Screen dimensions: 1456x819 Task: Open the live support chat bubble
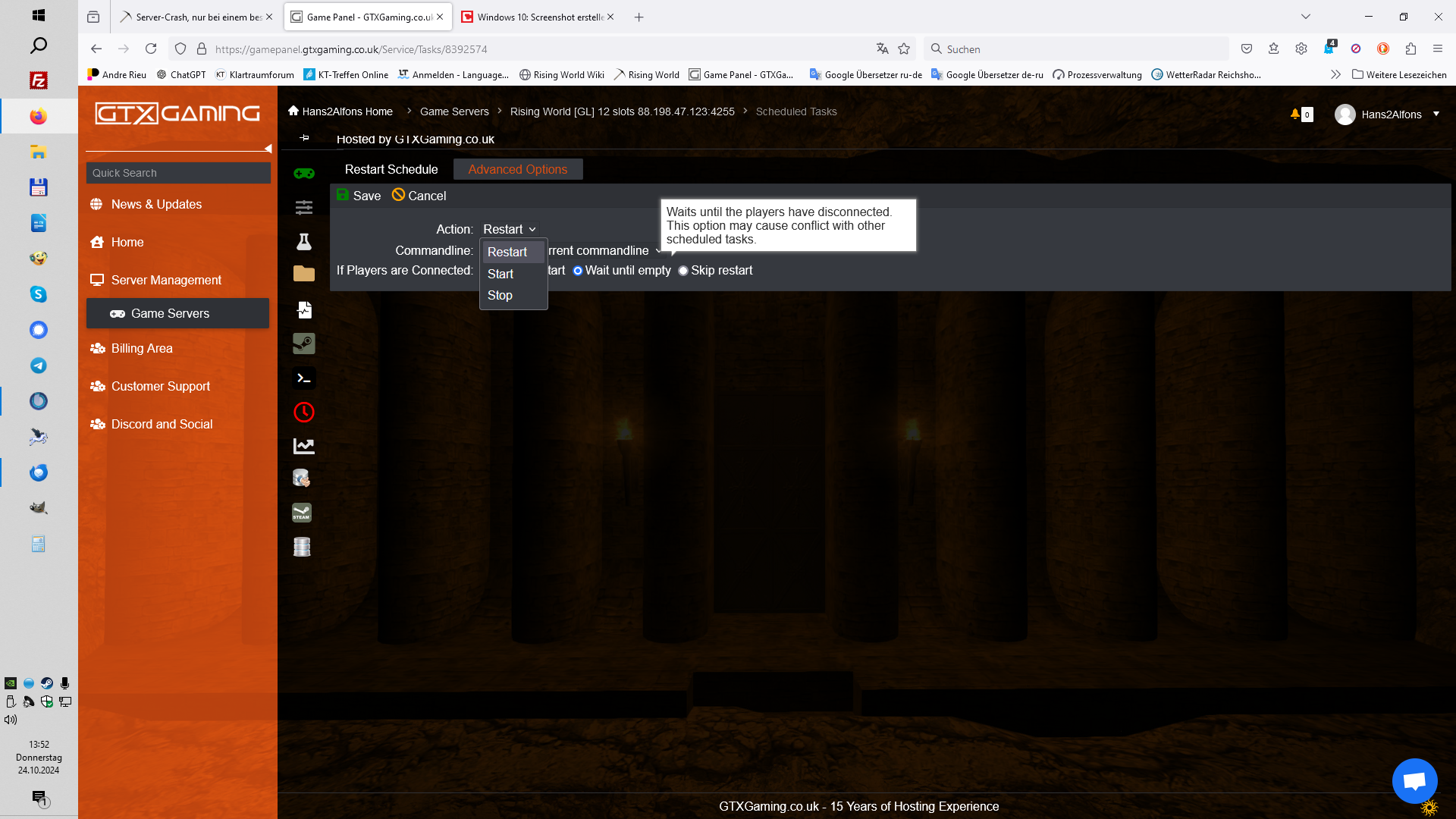coord(1414,780)
